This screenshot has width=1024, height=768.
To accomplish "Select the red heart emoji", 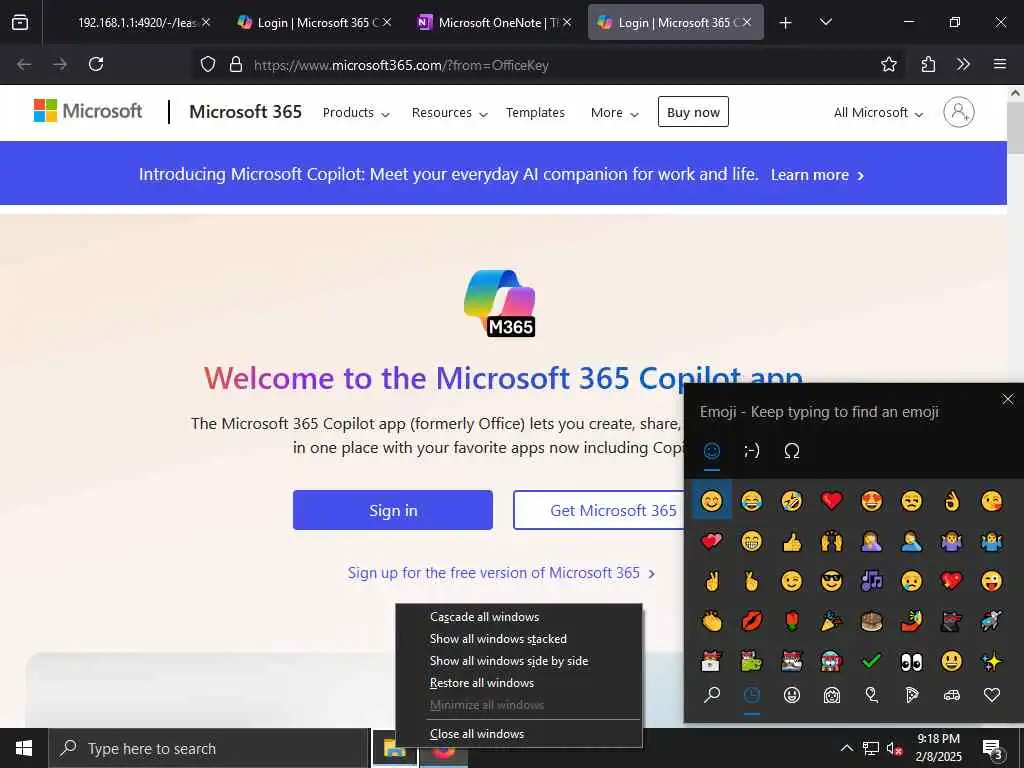I will click(831, 501).
